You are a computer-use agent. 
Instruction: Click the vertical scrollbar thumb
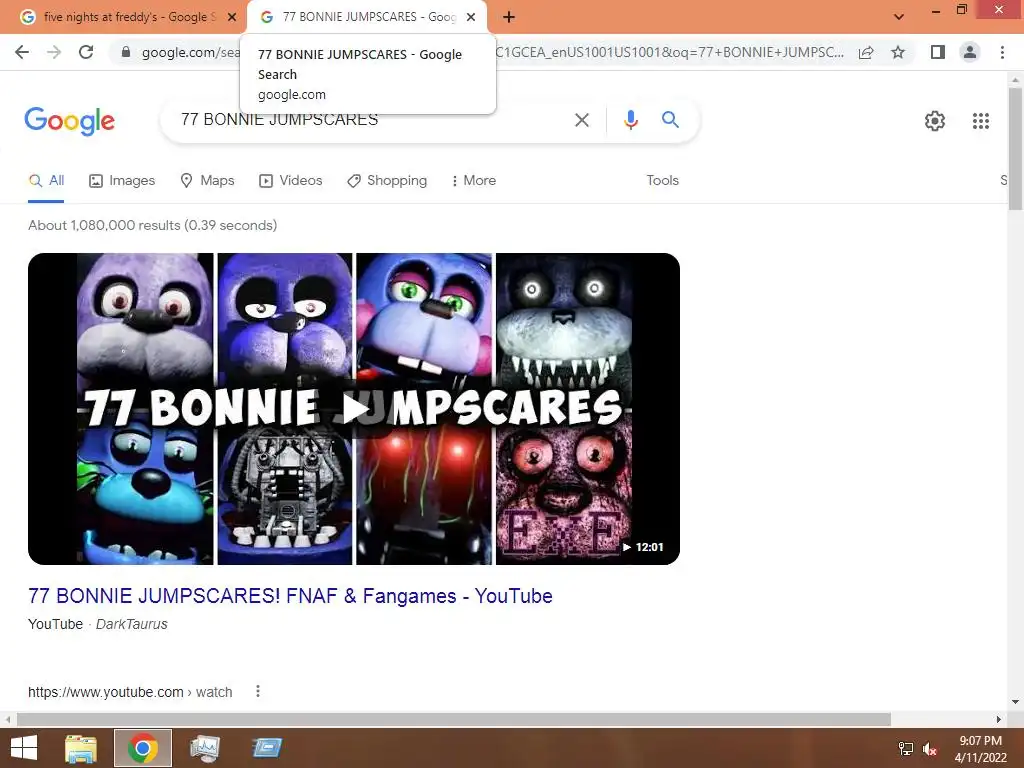1015,149
